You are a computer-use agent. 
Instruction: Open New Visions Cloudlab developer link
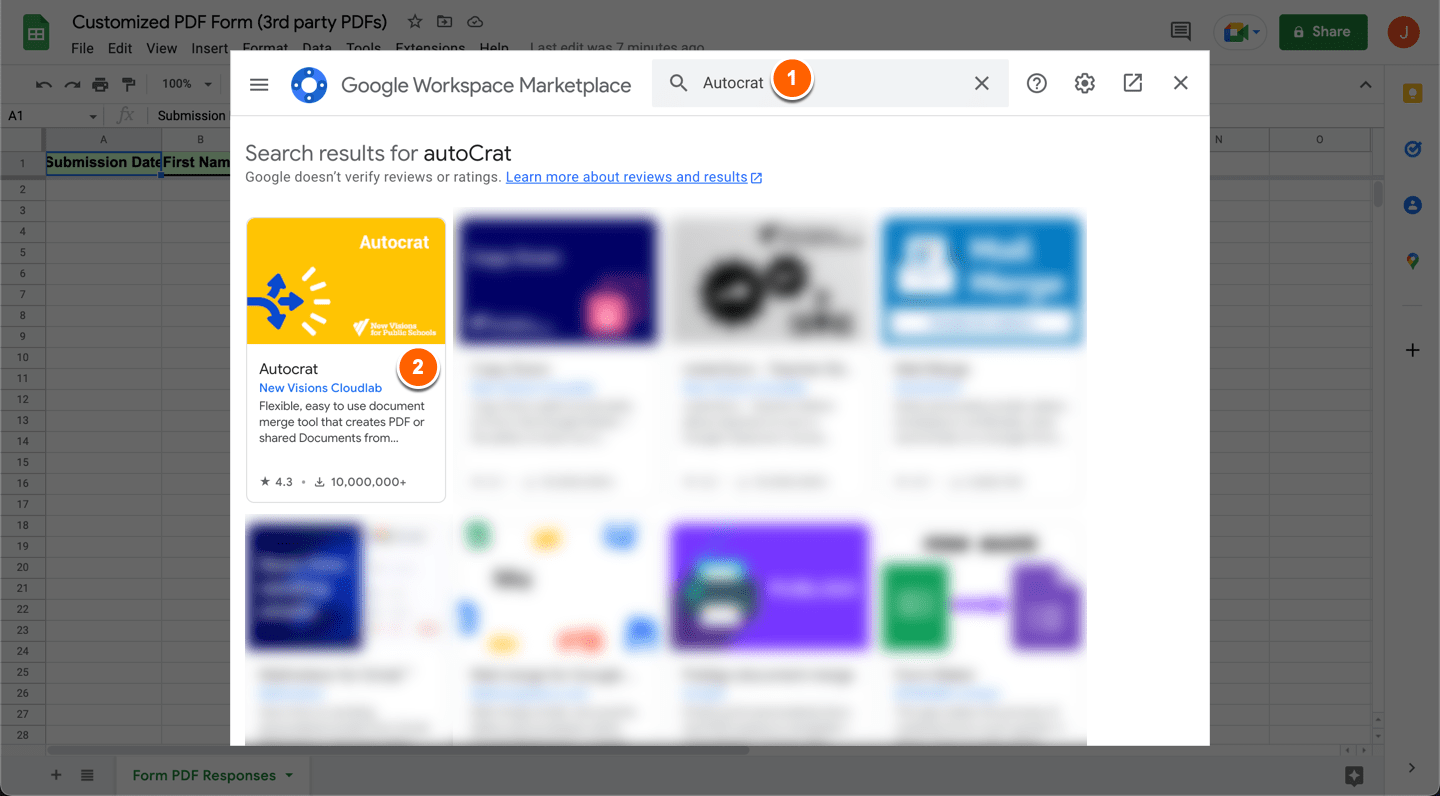pyautogui.click(x=320, y=388)
